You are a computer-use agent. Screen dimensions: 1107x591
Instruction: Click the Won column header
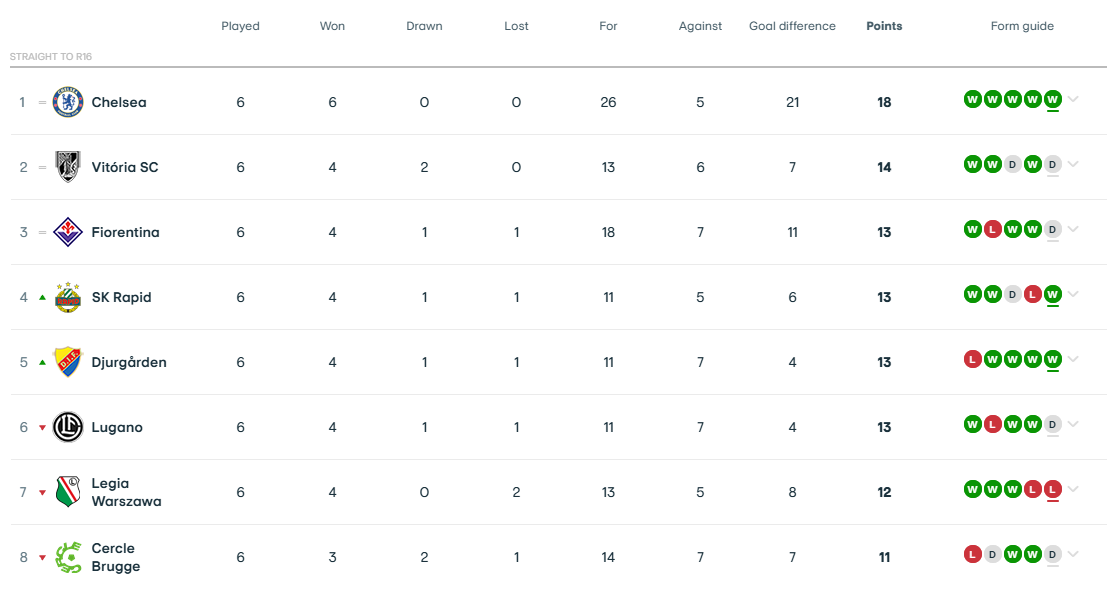333,26
